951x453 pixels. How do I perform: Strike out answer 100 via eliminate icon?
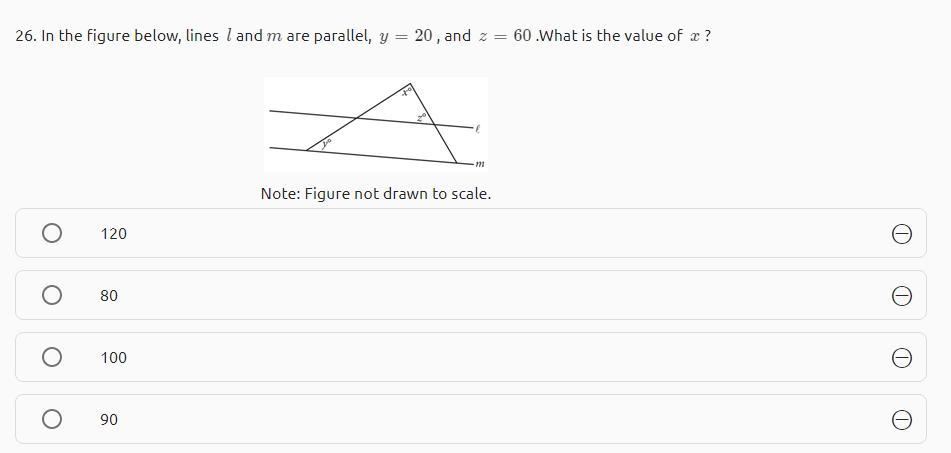pyautogui.click(x=900, y=357)
